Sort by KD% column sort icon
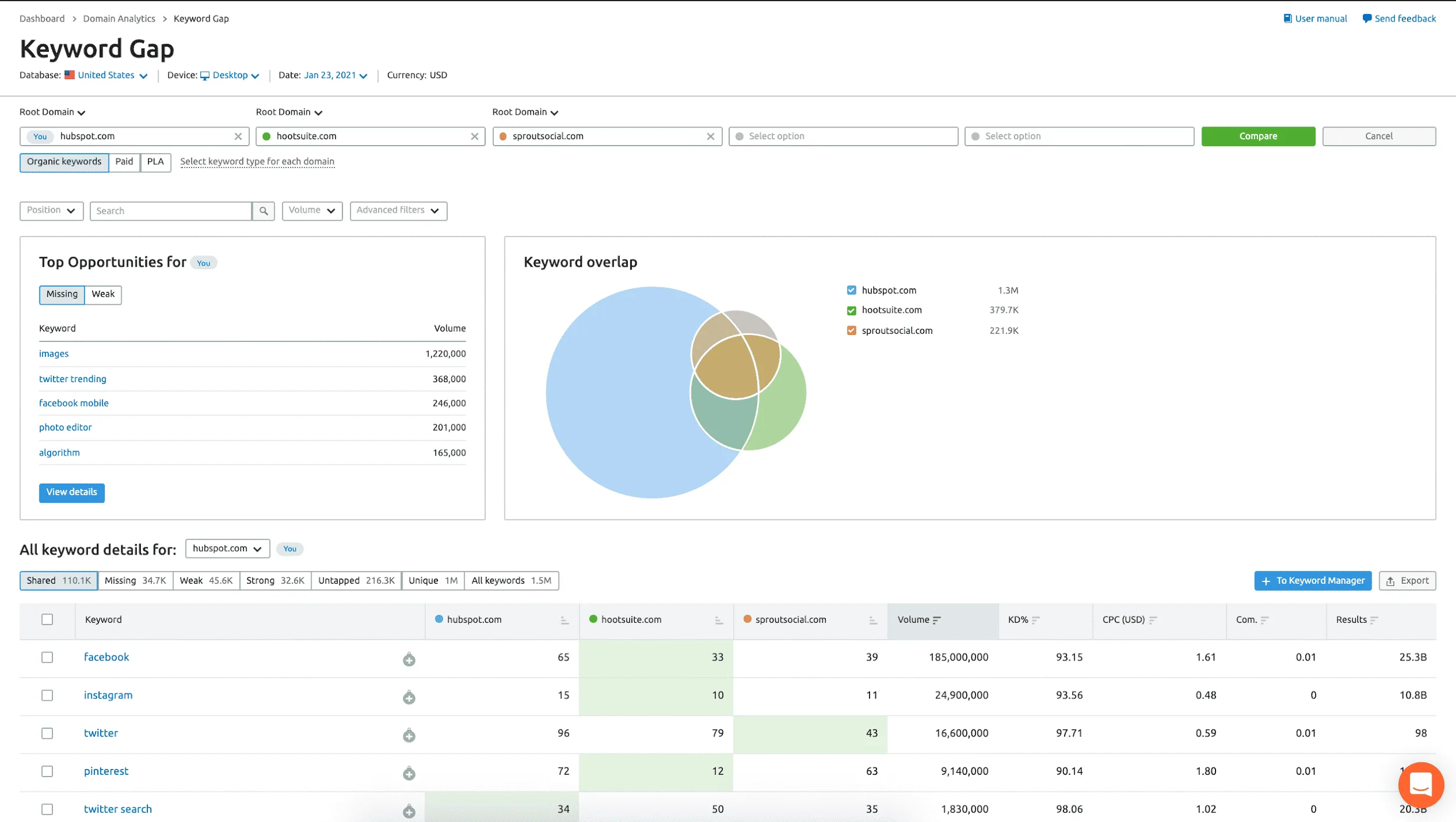This screenshot has width=1456, height=822. point(1036,620)
